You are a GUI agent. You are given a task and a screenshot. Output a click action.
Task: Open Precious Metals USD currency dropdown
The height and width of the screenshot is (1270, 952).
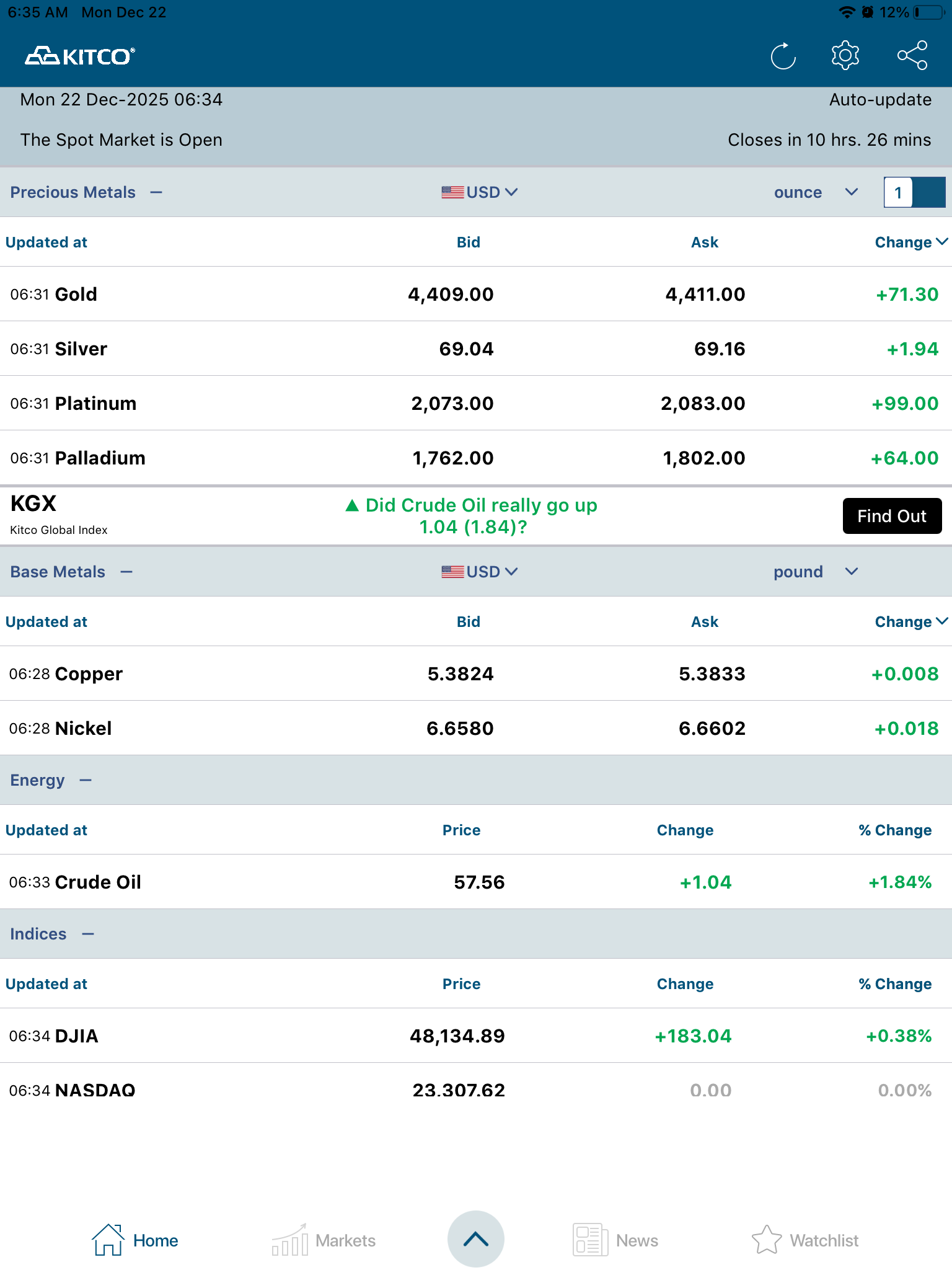pyautogui.click(x=480, y=192)
